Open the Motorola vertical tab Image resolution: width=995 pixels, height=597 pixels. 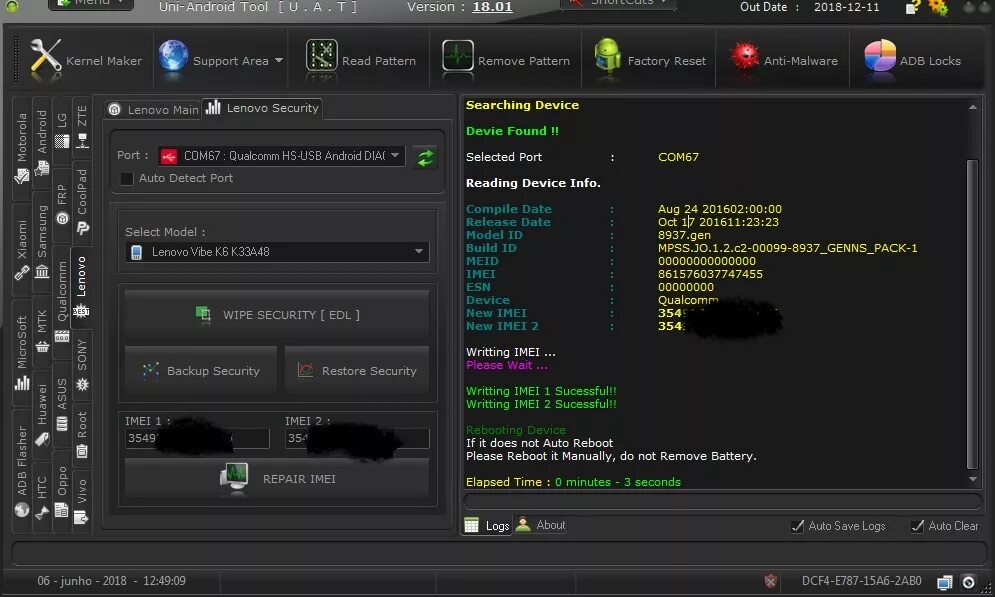click(22, 148)
